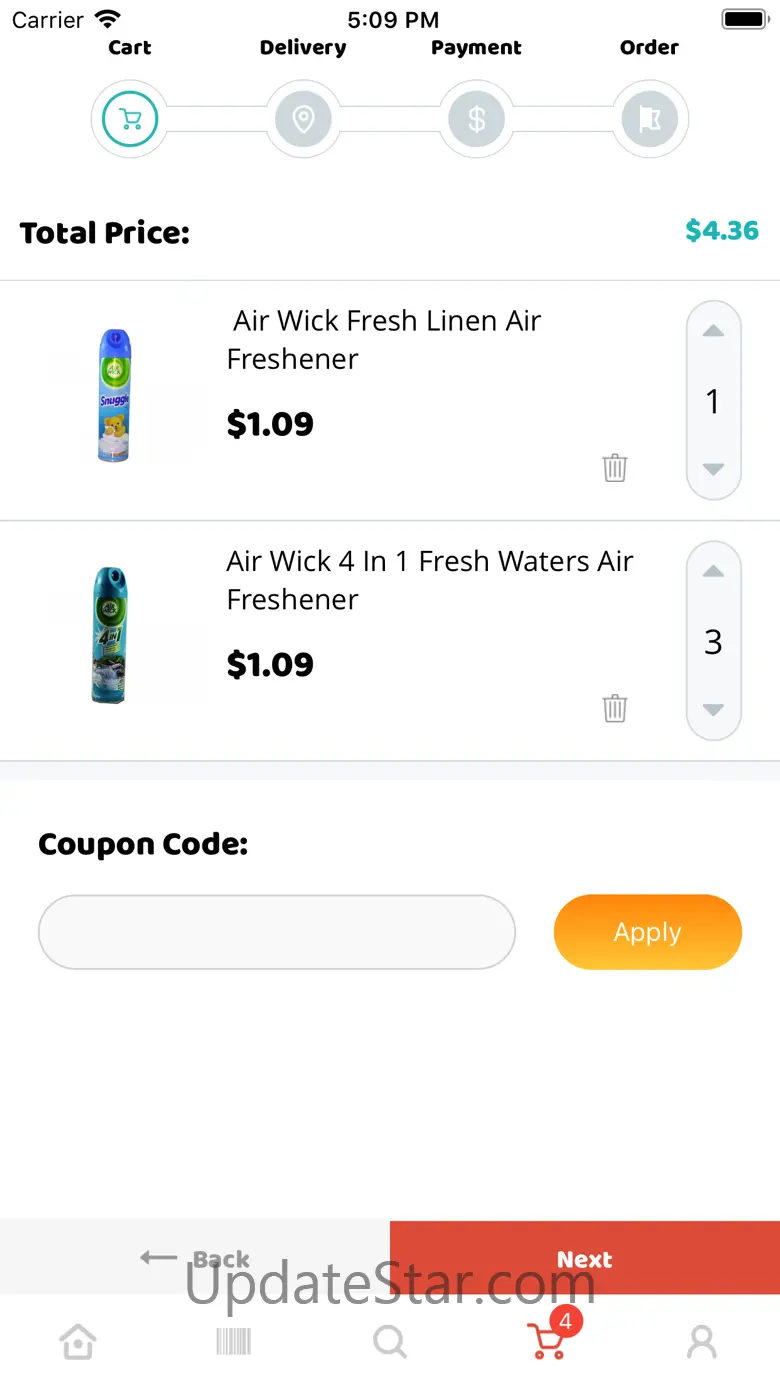Apply the coupon with the orange button
The image size is (780, 1387).
click(x=648, y=932)
